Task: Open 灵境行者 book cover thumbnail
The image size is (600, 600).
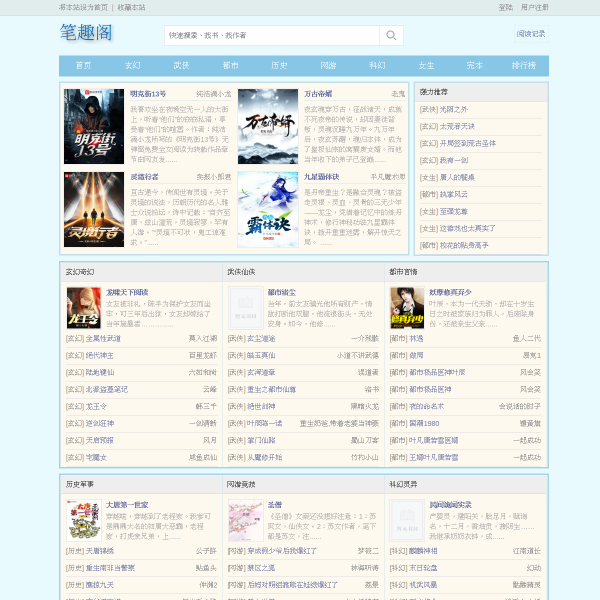Action: 94,209
